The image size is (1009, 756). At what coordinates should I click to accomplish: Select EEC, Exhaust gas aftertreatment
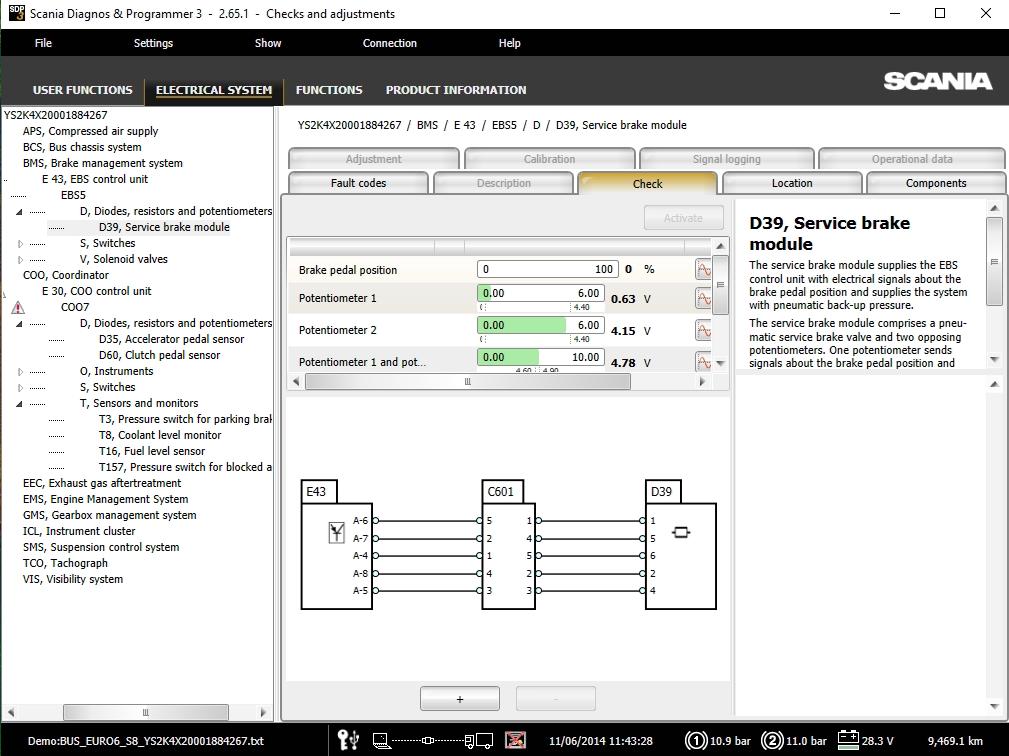pos(102,483)
